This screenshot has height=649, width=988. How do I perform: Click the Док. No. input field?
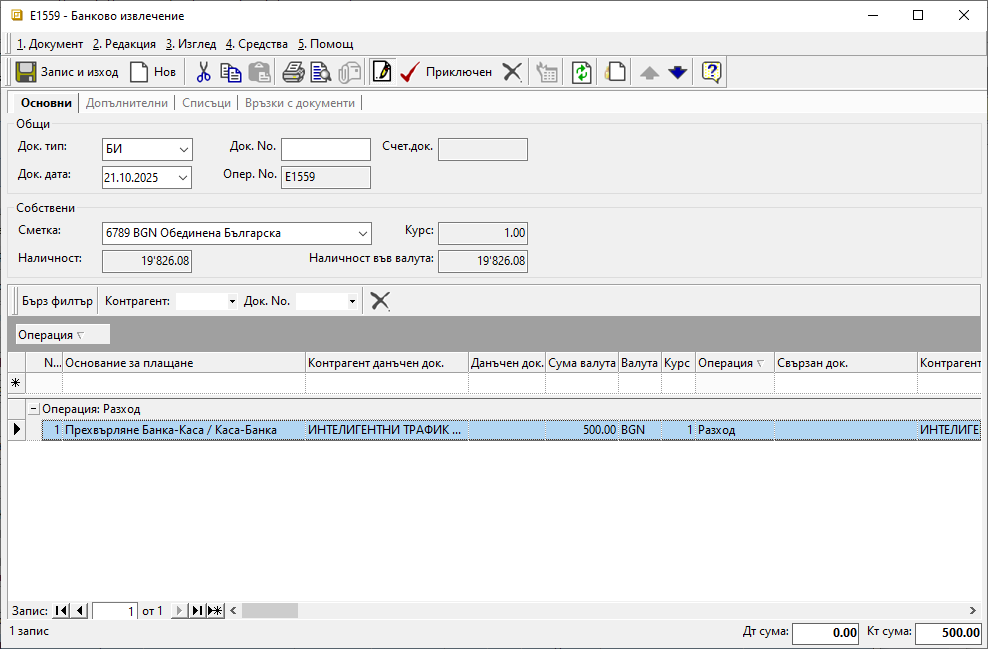(325, 150)
